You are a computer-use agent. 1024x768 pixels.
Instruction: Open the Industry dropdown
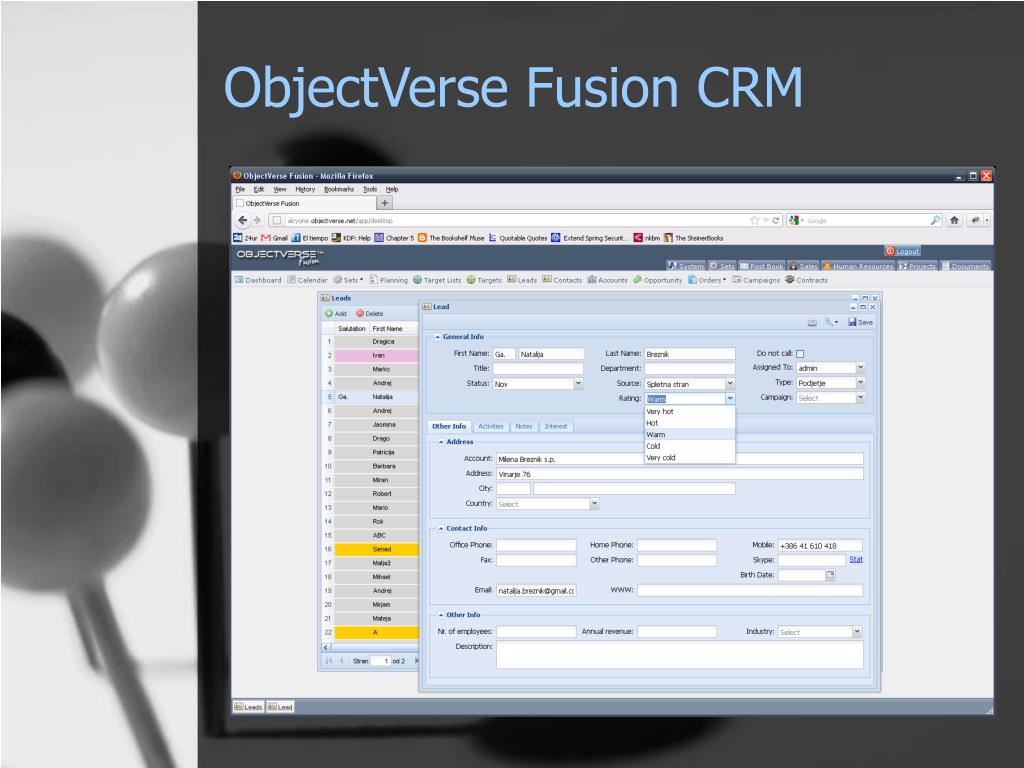pyautogui.click(x=857, y=632)
